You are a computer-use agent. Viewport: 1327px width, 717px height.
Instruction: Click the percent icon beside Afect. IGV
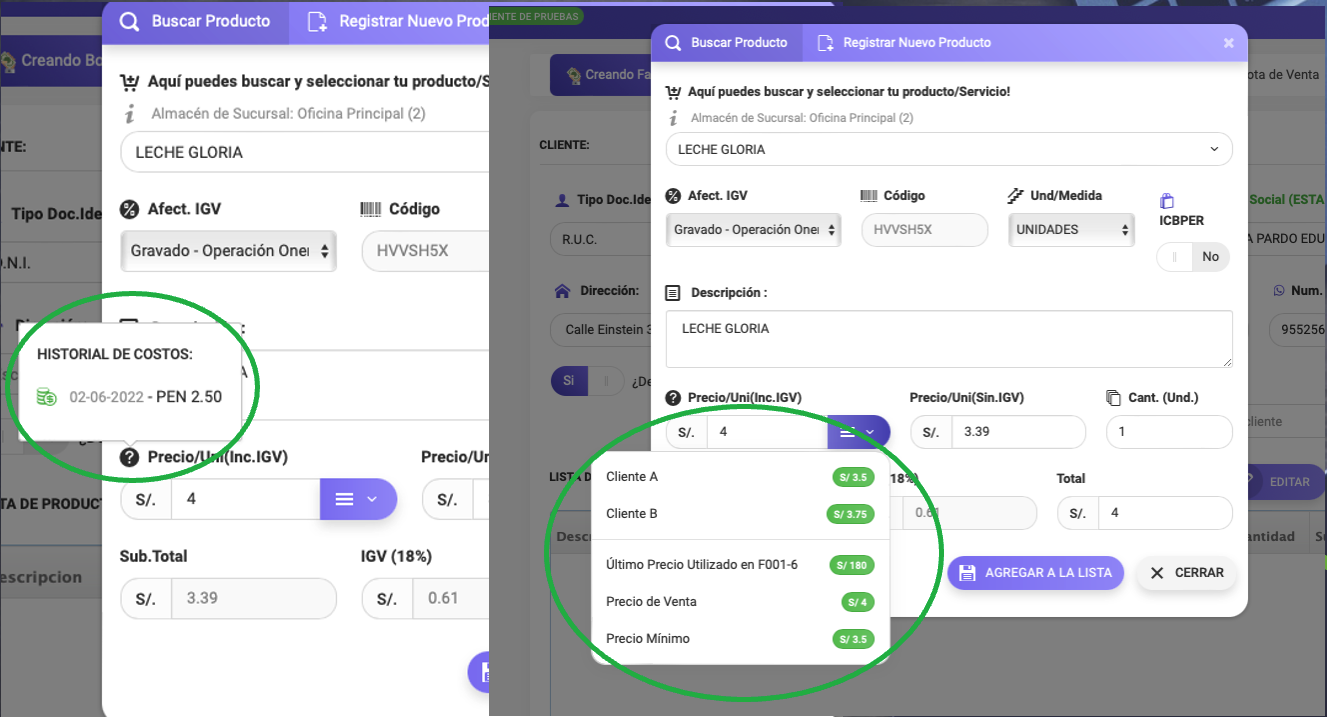click(673, 194)
